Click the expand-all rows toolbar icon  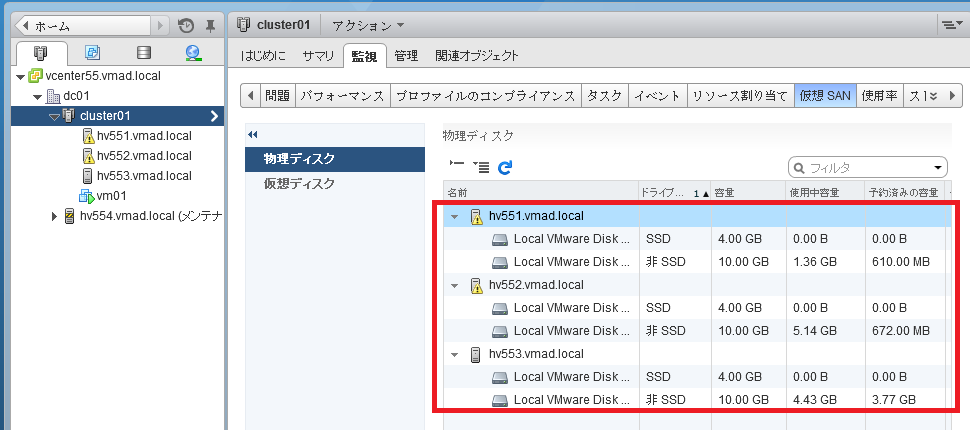(481, 167)
